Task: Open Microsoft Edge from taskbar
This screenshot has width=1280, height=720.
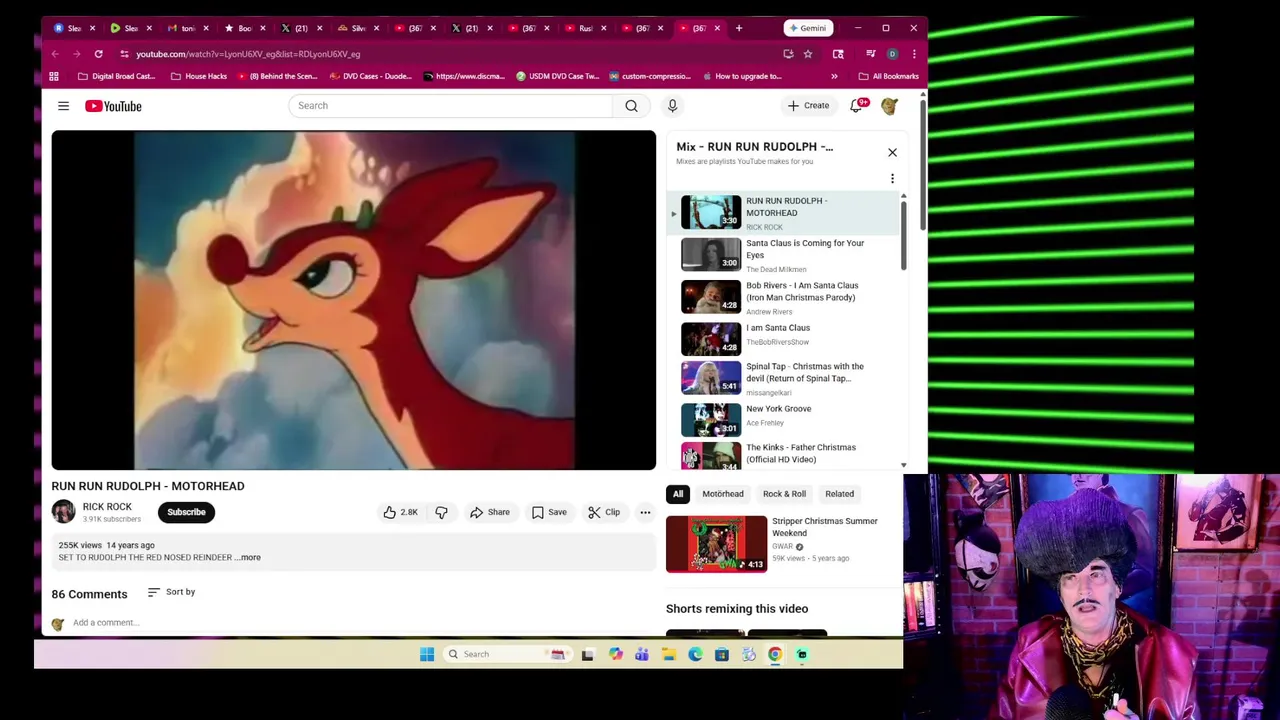Action: click(695, 654)
